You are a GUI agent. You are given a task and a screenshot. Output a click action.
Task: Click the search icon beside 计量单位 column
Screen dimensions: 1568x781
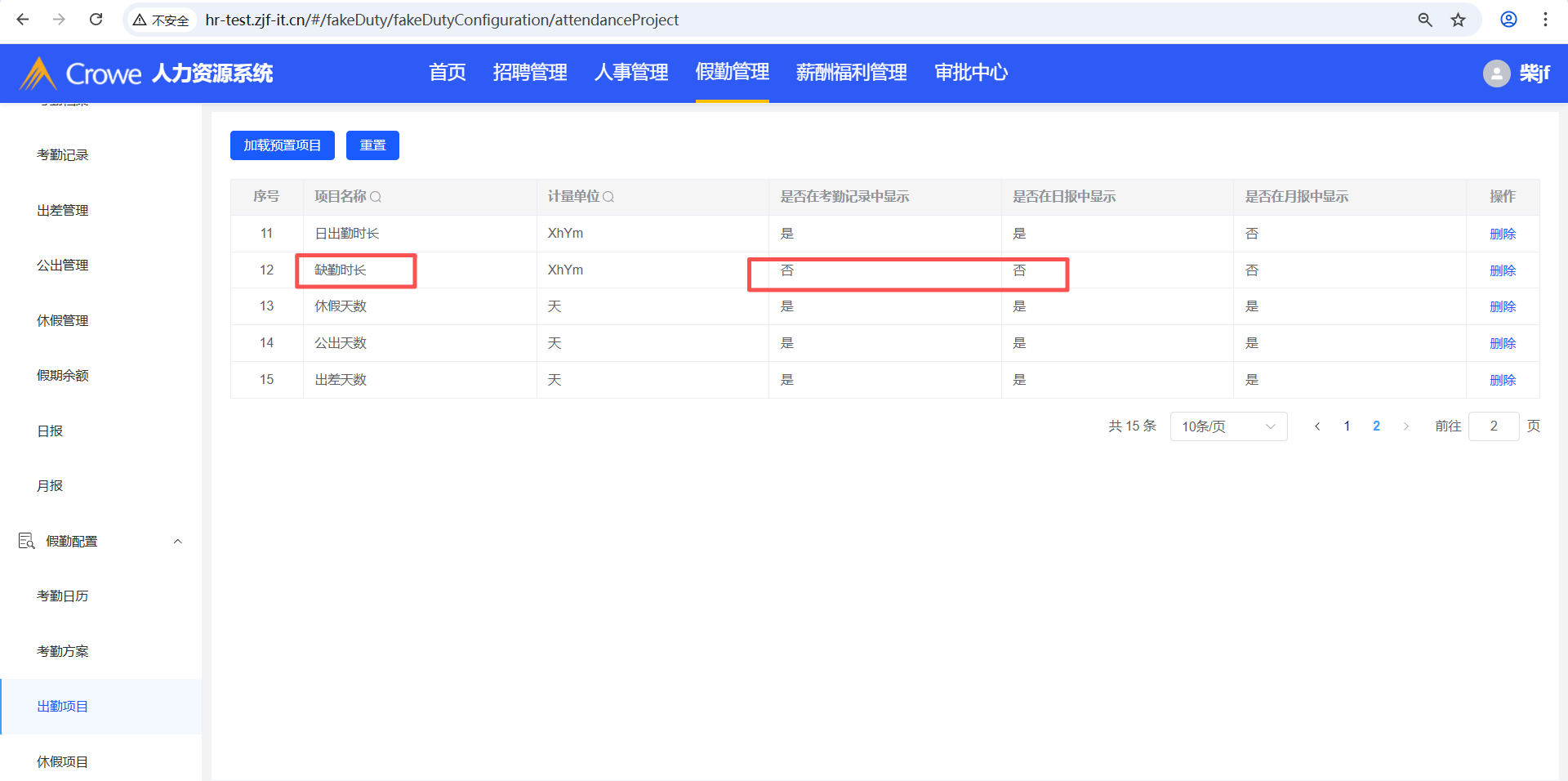tap(608, 197)
